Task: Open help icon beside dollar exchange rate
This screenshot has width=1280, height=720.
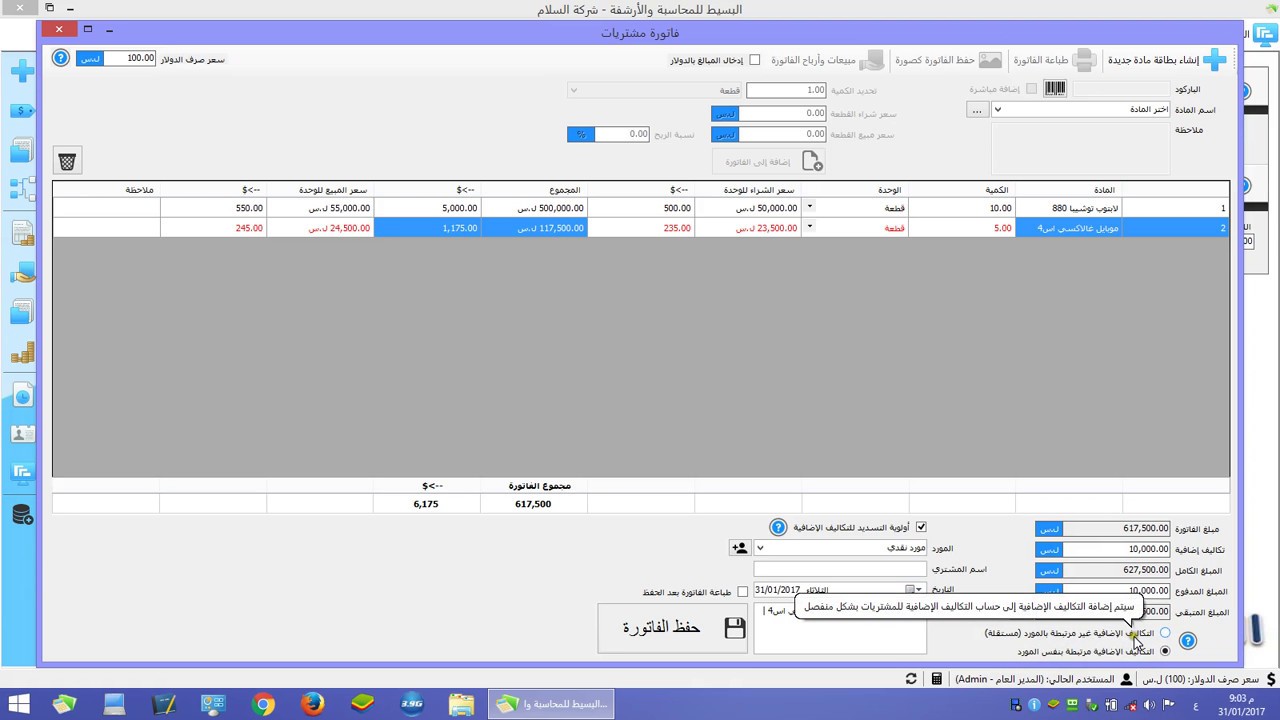Action: pos(61,59)
